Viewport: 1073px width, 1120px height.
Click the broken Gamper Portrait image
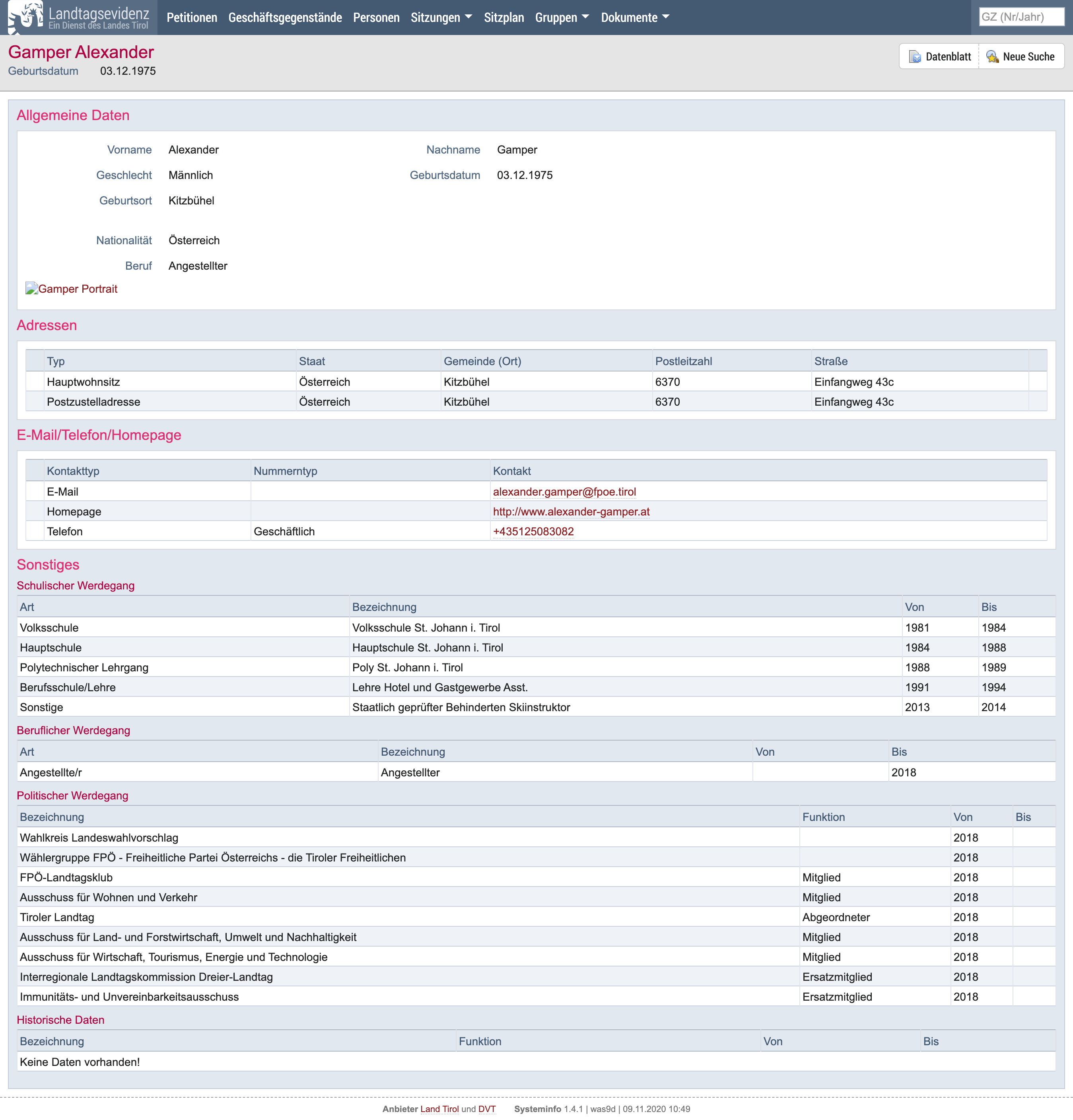(72, 289)
